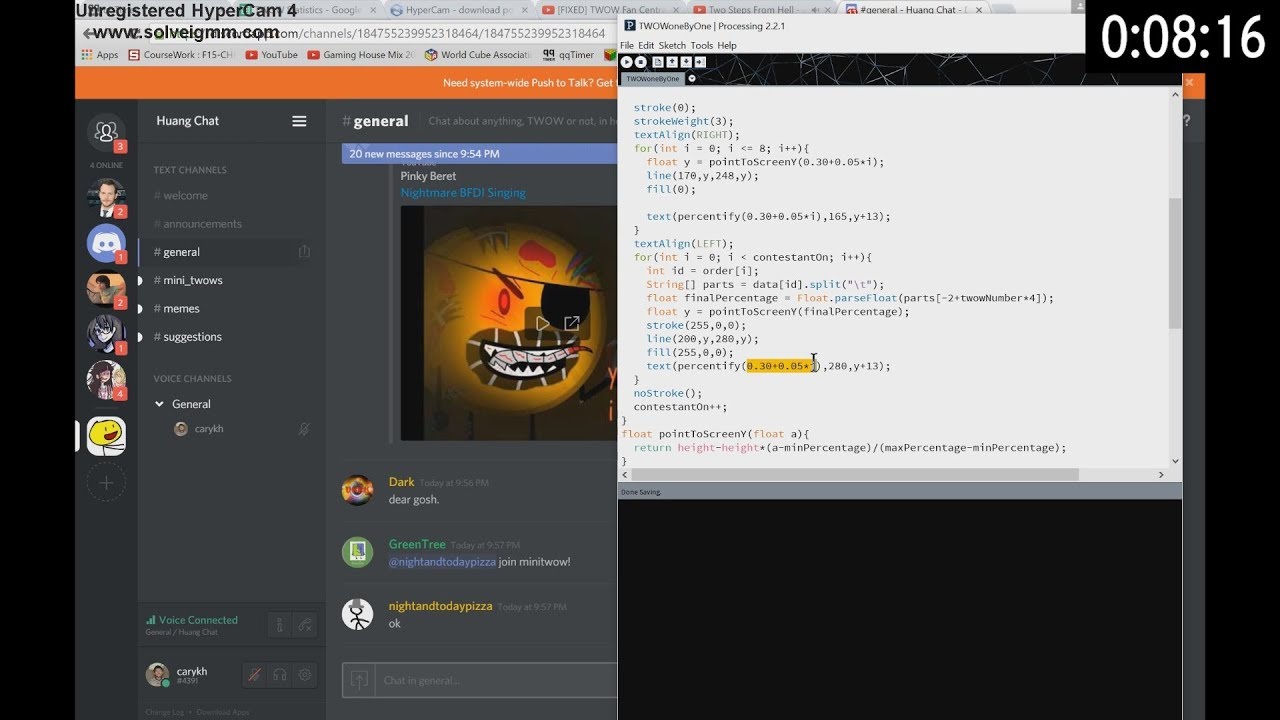
Task: Open the Sketch menu in Processing
Action: pyautogui.click(x=672, y=45)
